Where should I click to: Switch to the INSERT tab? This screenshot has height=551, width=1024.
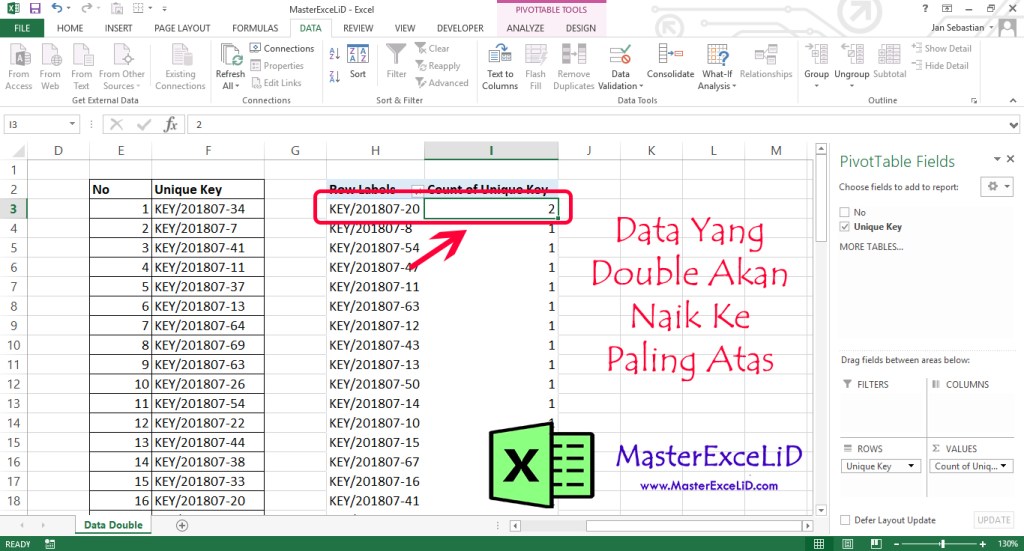[x=118, y=28]
